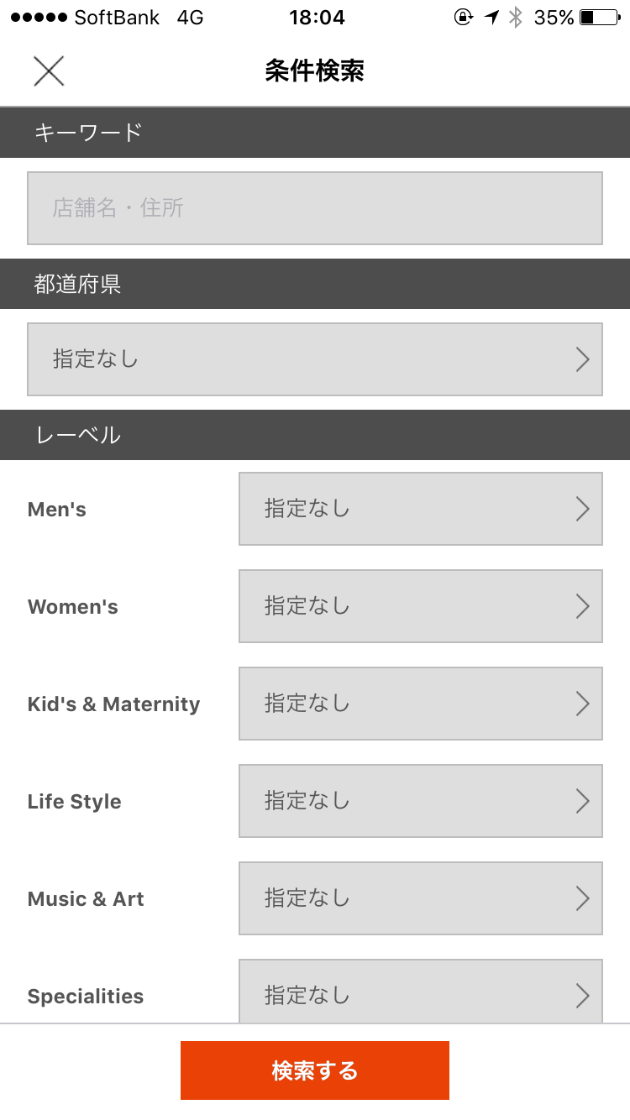
Task: Open the Life Style label dropdown
Action: (x=420, y=801)
